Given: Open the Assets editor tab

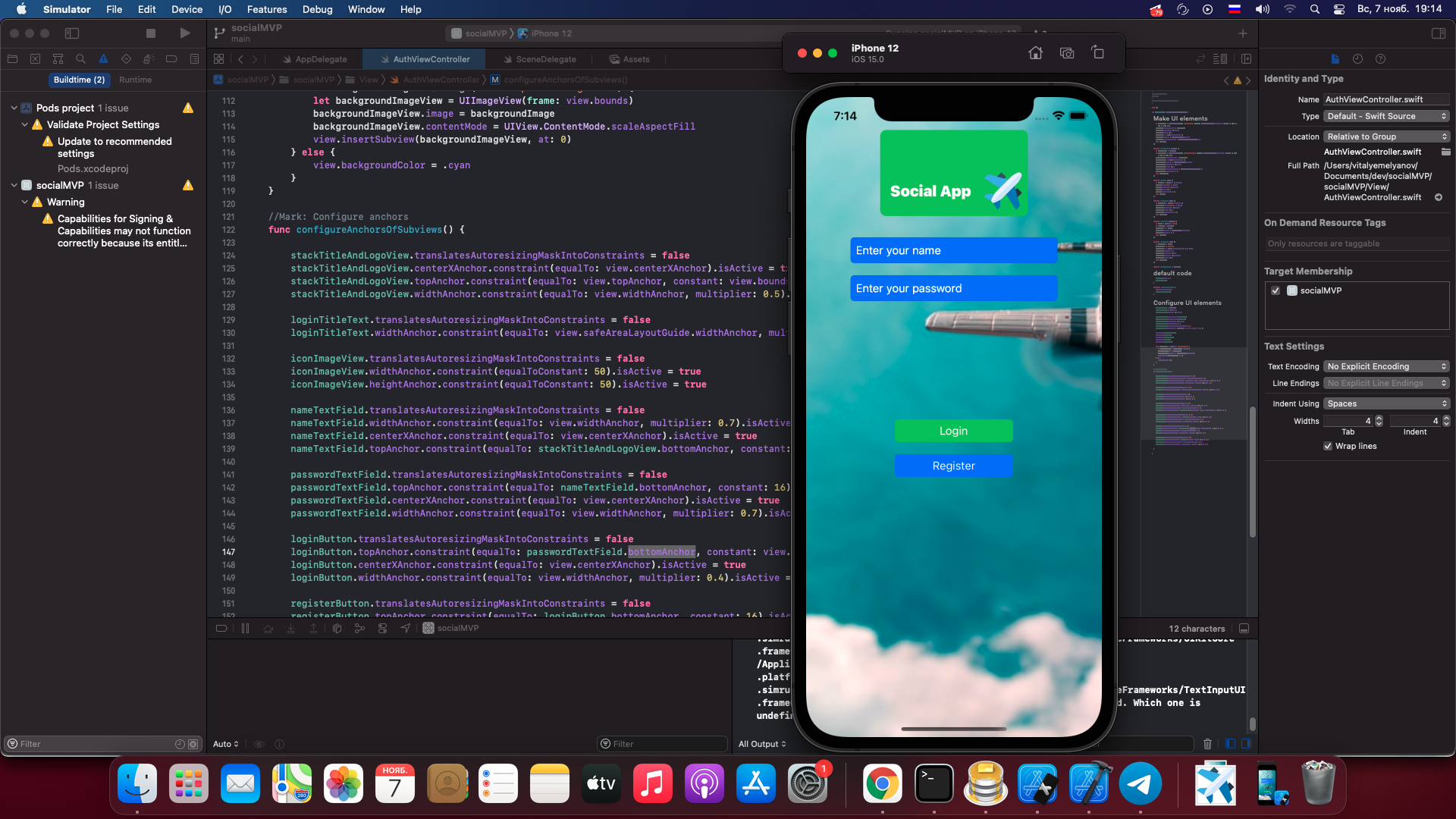Looking at the screenshot, I should tap(629, 59).
